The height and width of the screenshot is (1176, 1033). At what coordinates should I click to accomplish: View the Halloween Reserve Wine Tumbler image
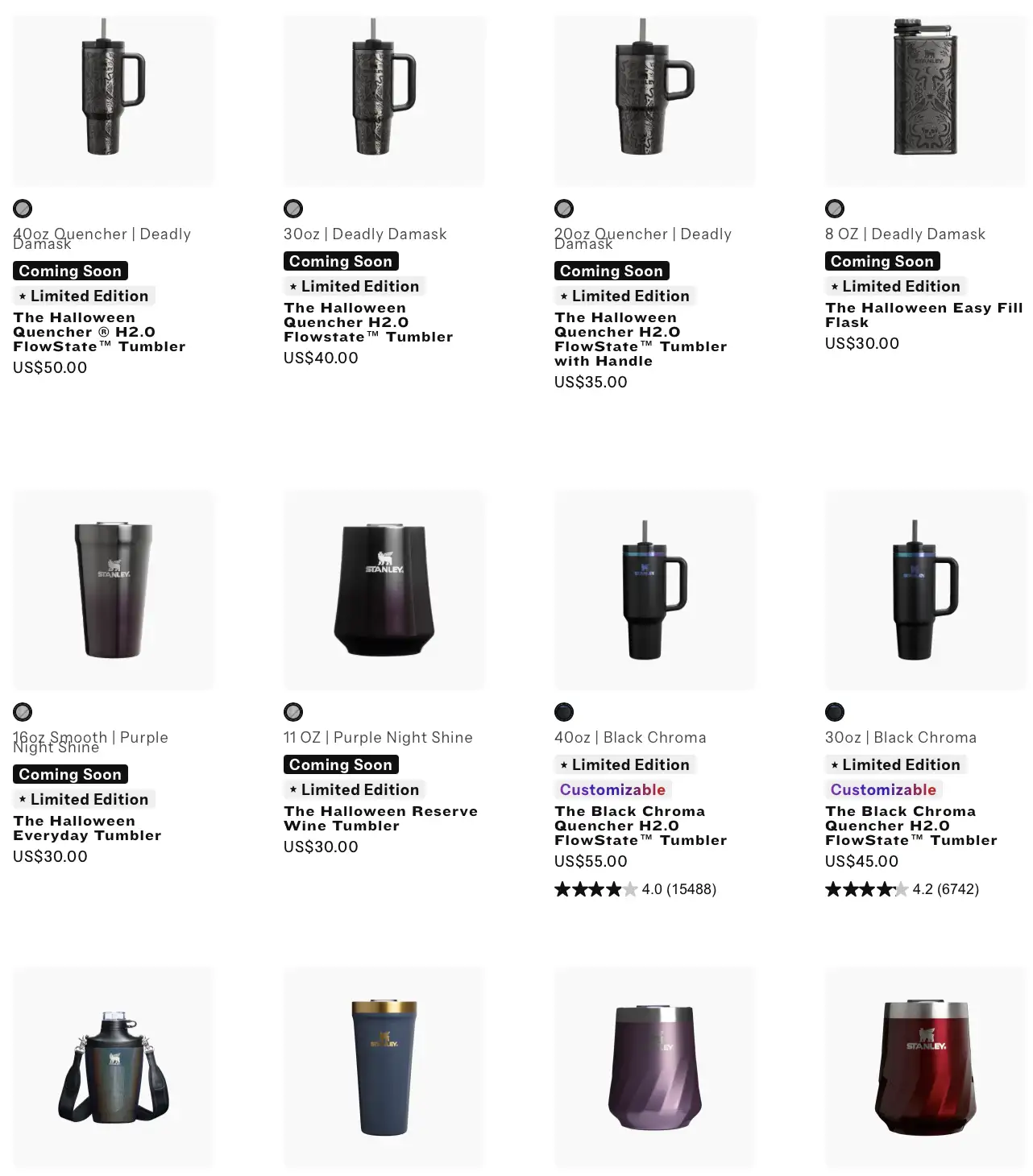click(384, 590)
